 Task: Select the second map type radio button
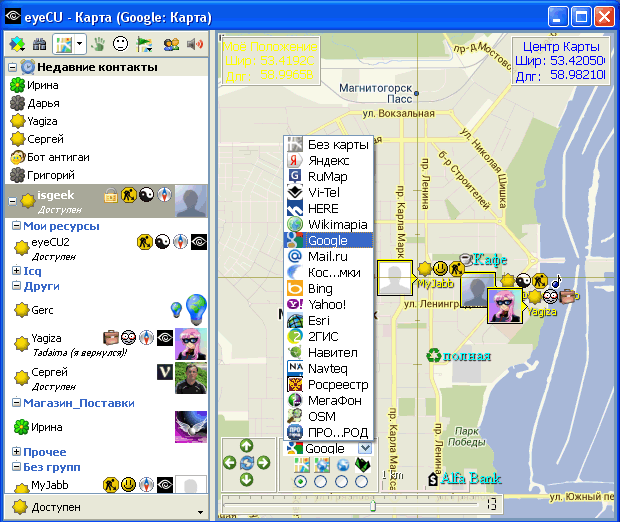tap(321, 482)
